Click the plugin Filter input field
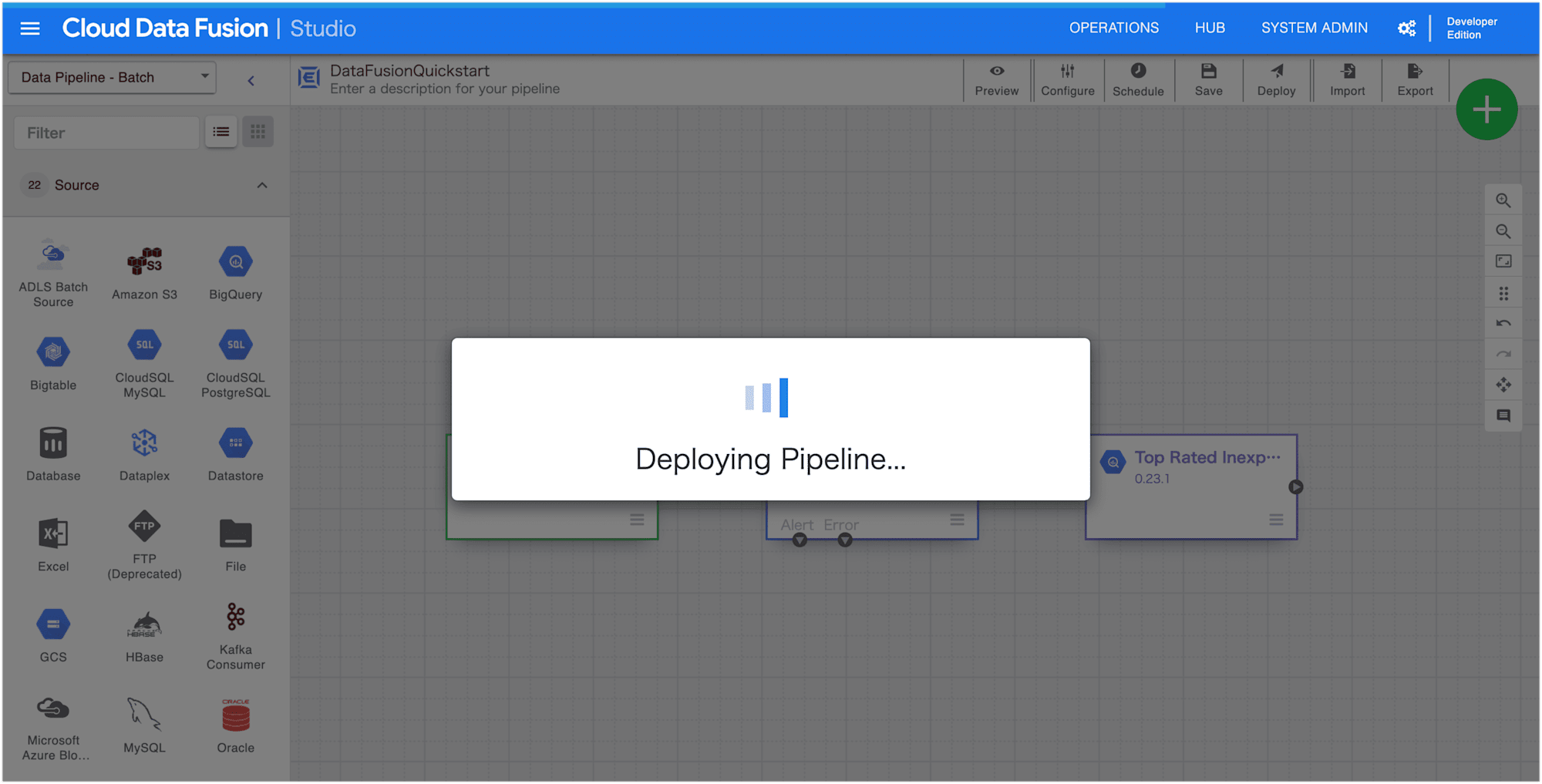1542x784 pixels. coord(106,133)
